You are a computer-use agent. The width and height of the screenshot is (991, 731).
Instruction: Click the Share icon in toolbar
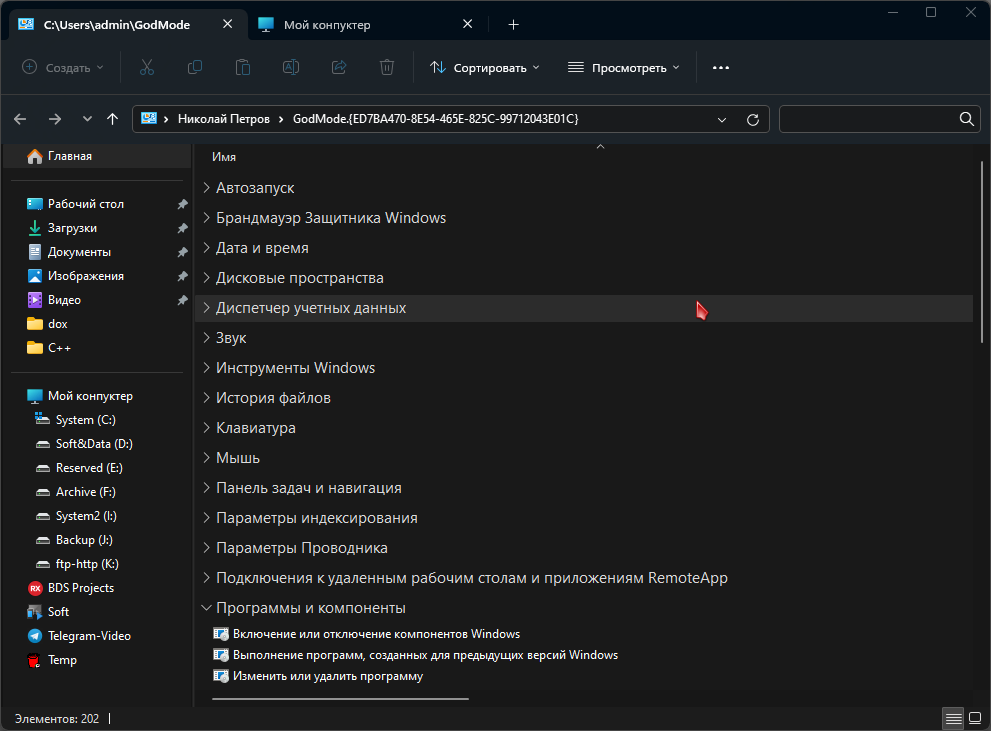point(339,68)
